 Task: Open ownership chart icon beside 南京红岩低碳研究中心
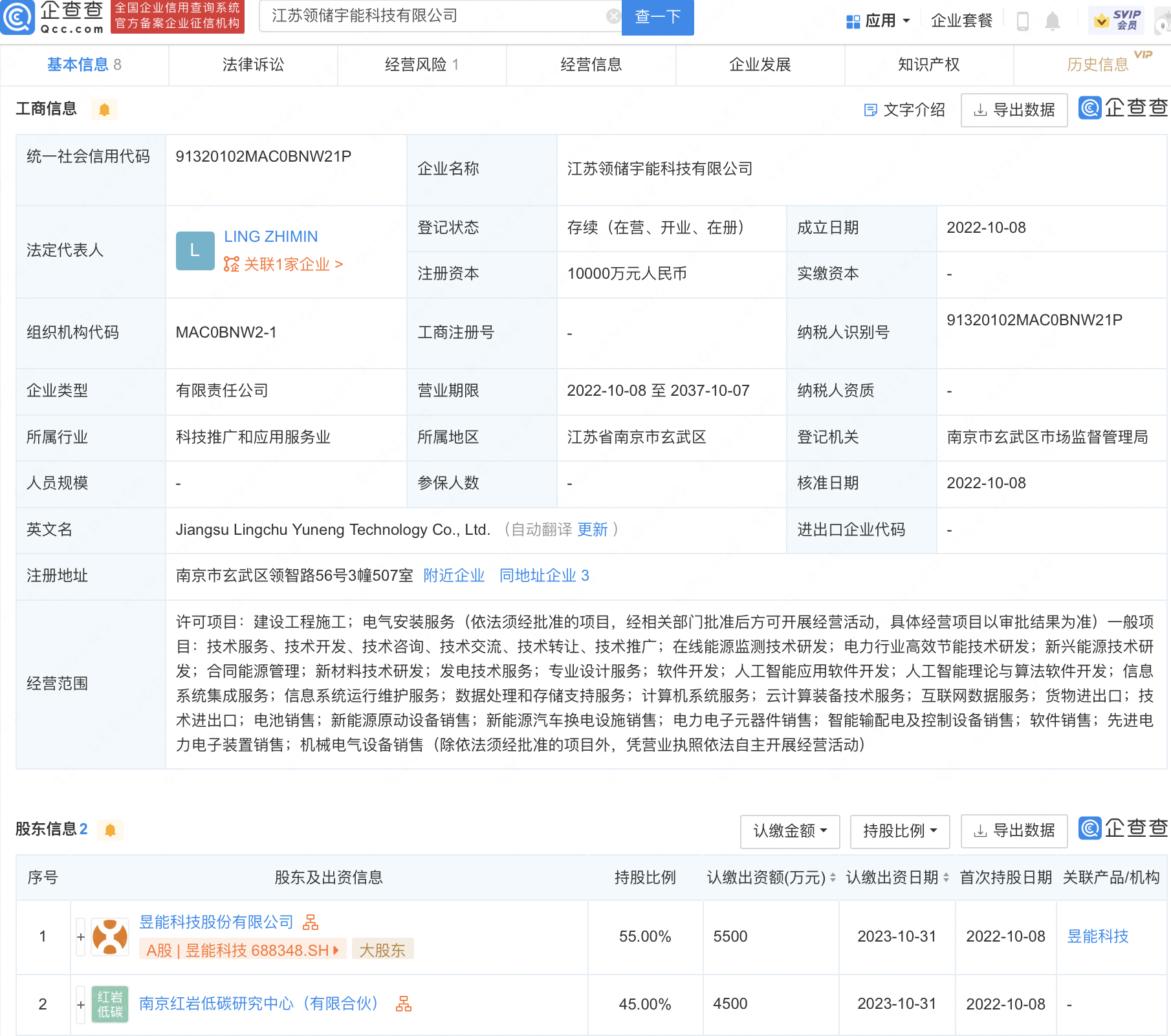point(404,1004)
